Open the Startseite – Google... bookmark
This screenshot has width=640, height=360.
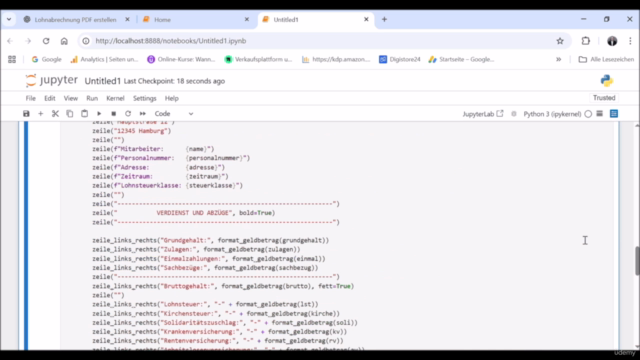coord(462,60)
